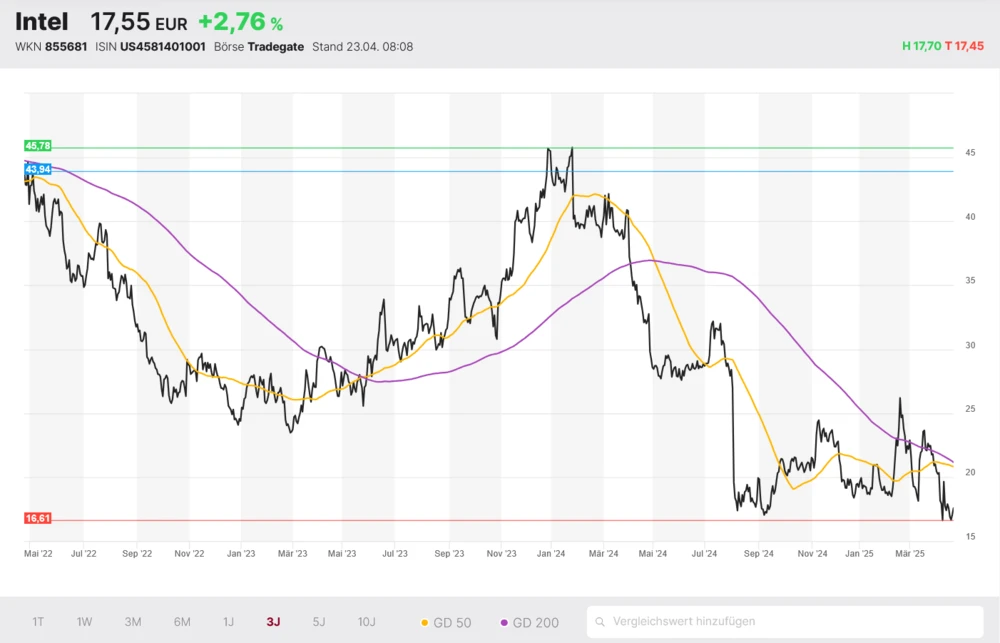Click the red 16,61 low price label
Image resolution: width=1000 pixels, height=643 pixels.
38,518
